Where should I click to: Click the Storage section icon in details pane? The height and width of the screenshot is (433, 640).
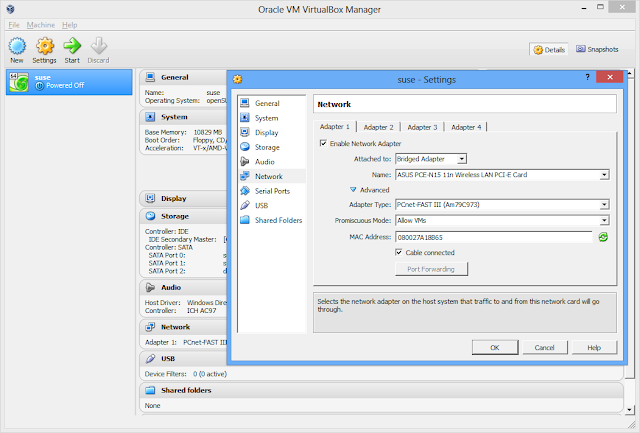[x=150, y=216]
